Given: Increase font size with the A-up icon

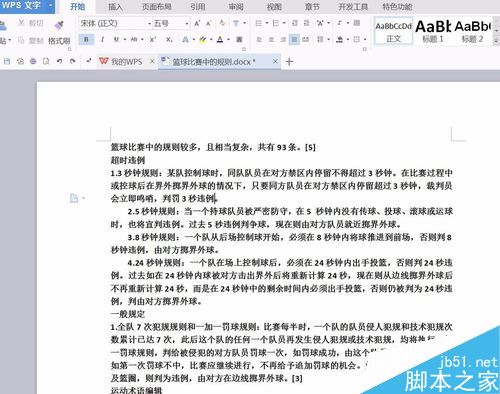Looking at the screenshot, I should click(197, 23).
